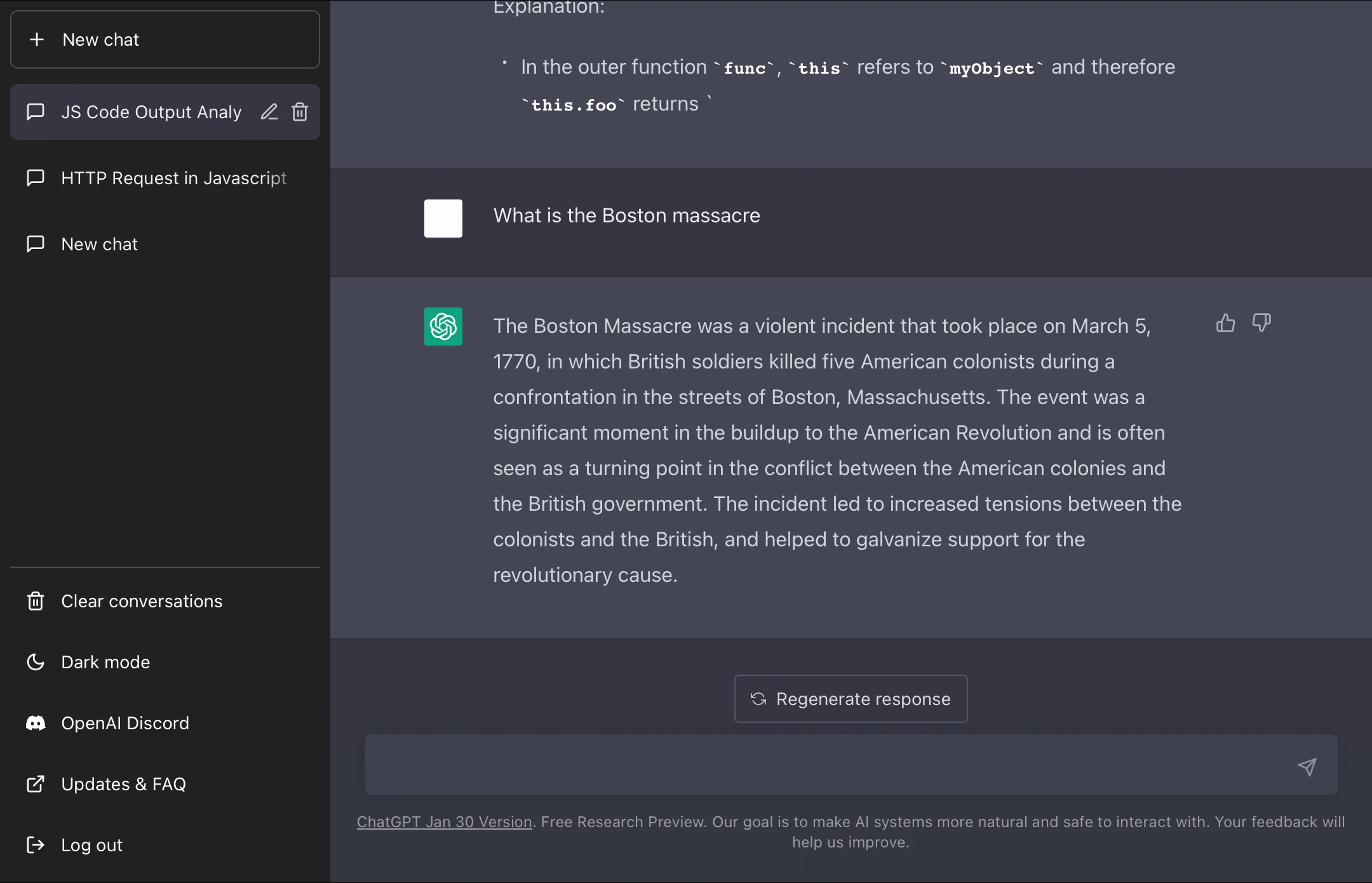Click the send message paper plane icon
The image size is (1372, 883).
click(x=1307, y=767)
